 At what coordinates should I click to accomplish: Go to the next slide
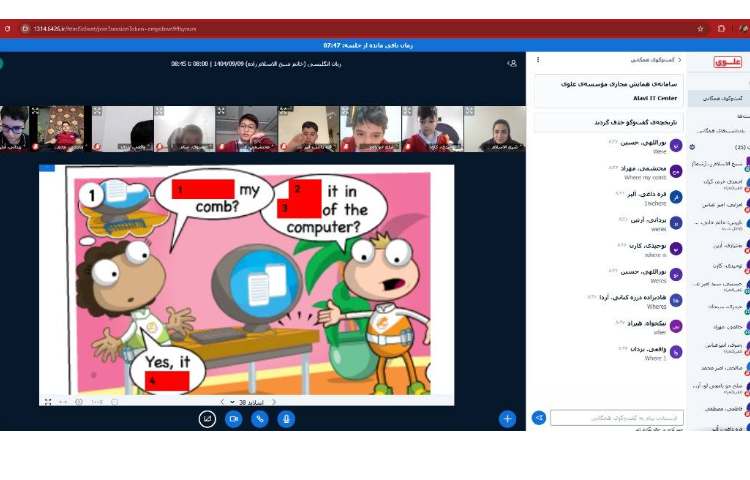click(274, 402)
